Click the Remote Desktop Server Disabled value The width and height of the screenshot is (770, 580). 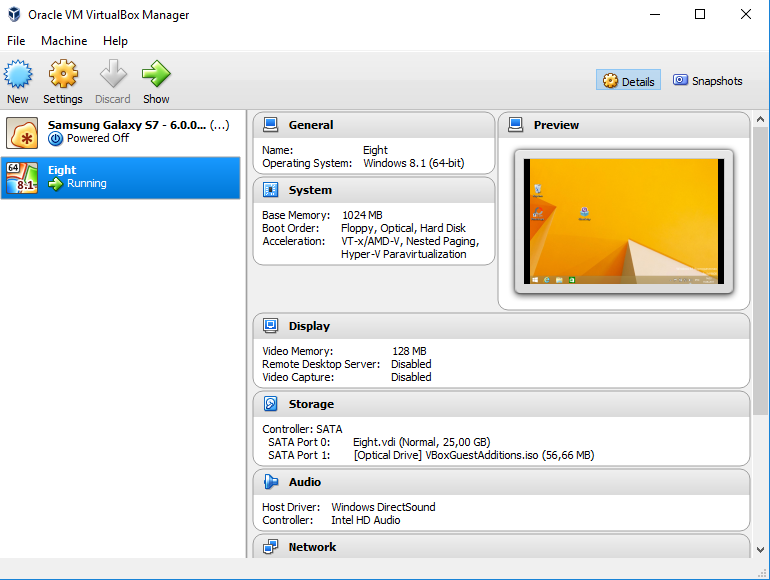coord(411,364)
